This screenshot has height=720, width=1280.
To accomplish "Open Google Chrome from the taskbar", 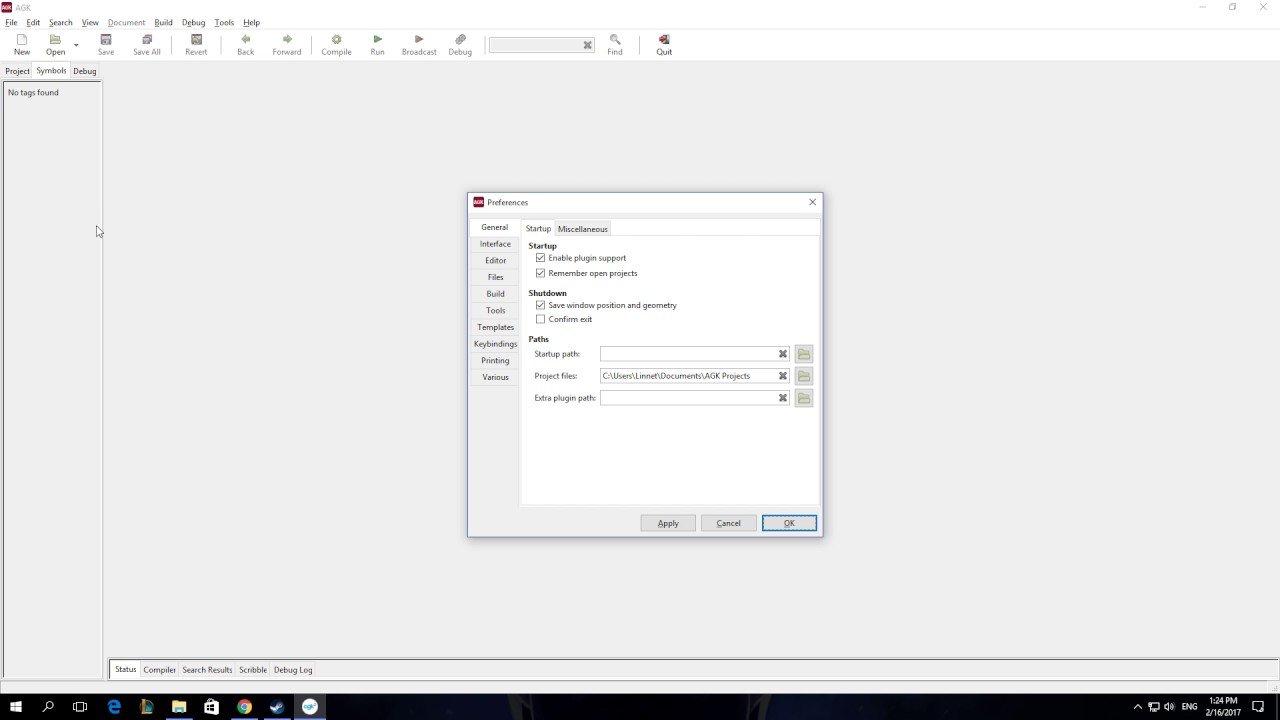I will click(x=244, y=707).
